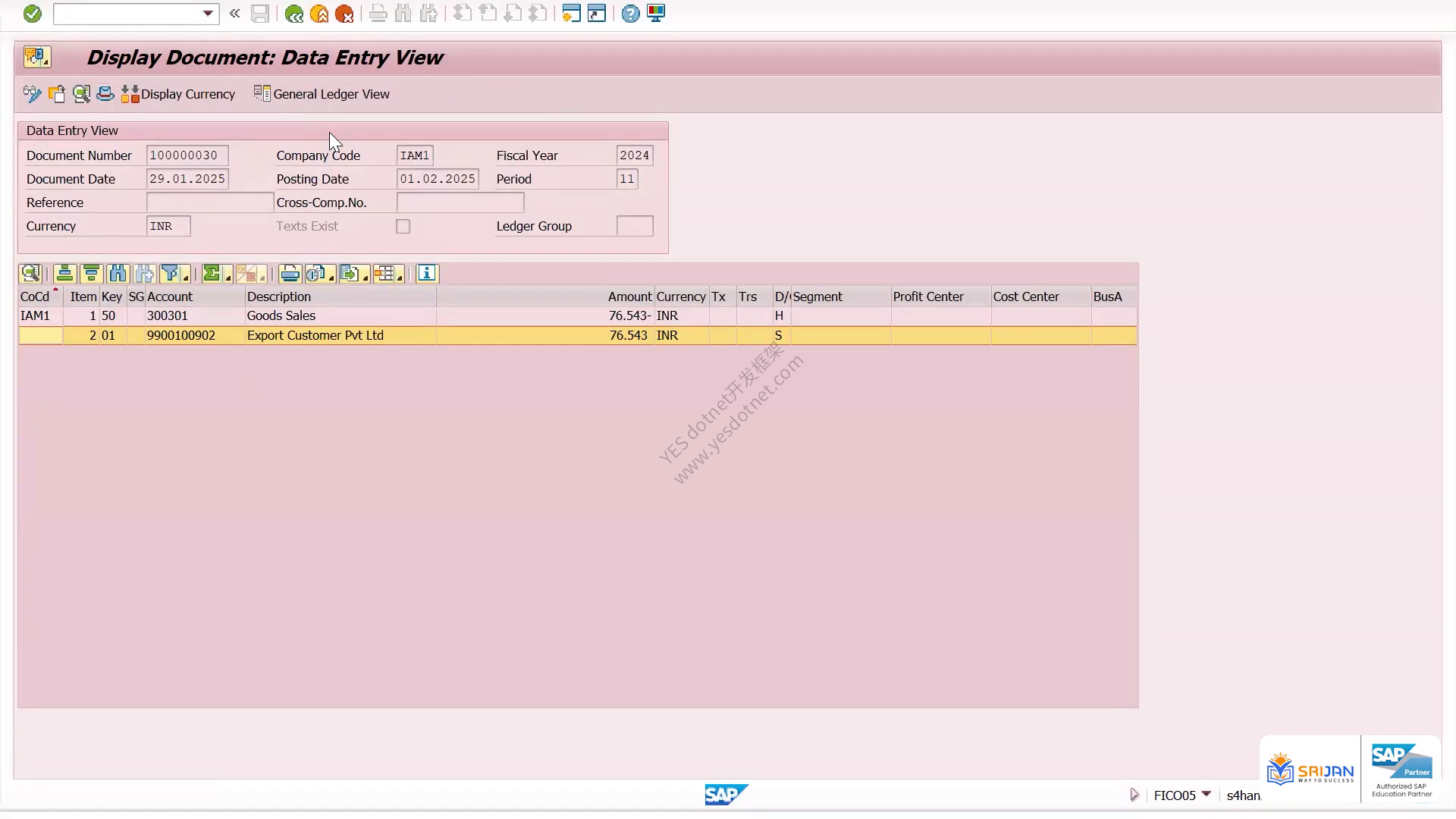The image size is (1456, 819).
Task: Click the Amount column header
Action: click(x=545, y=297)
